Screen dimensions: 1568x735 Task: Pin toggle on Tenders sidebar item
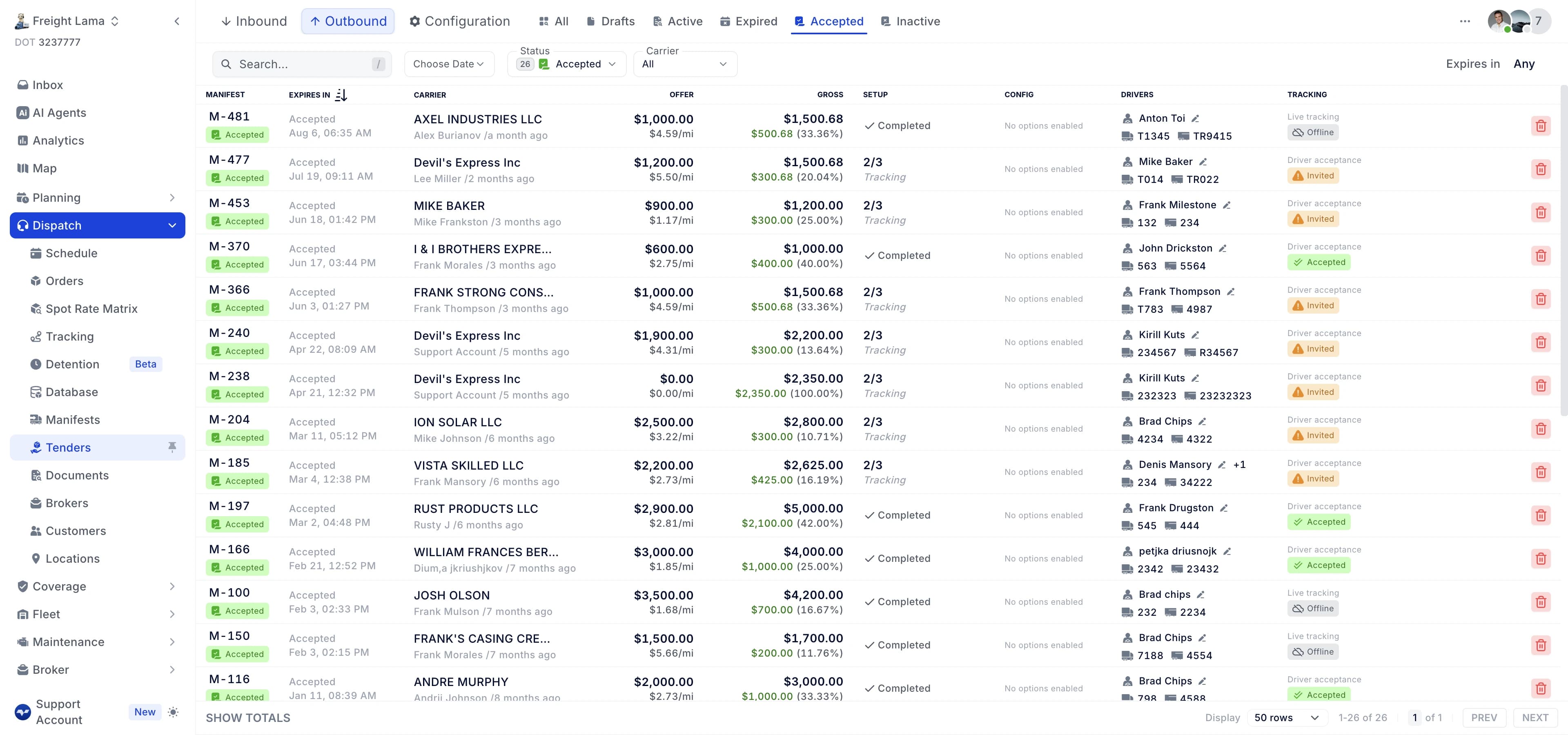[x=172, y=447]
